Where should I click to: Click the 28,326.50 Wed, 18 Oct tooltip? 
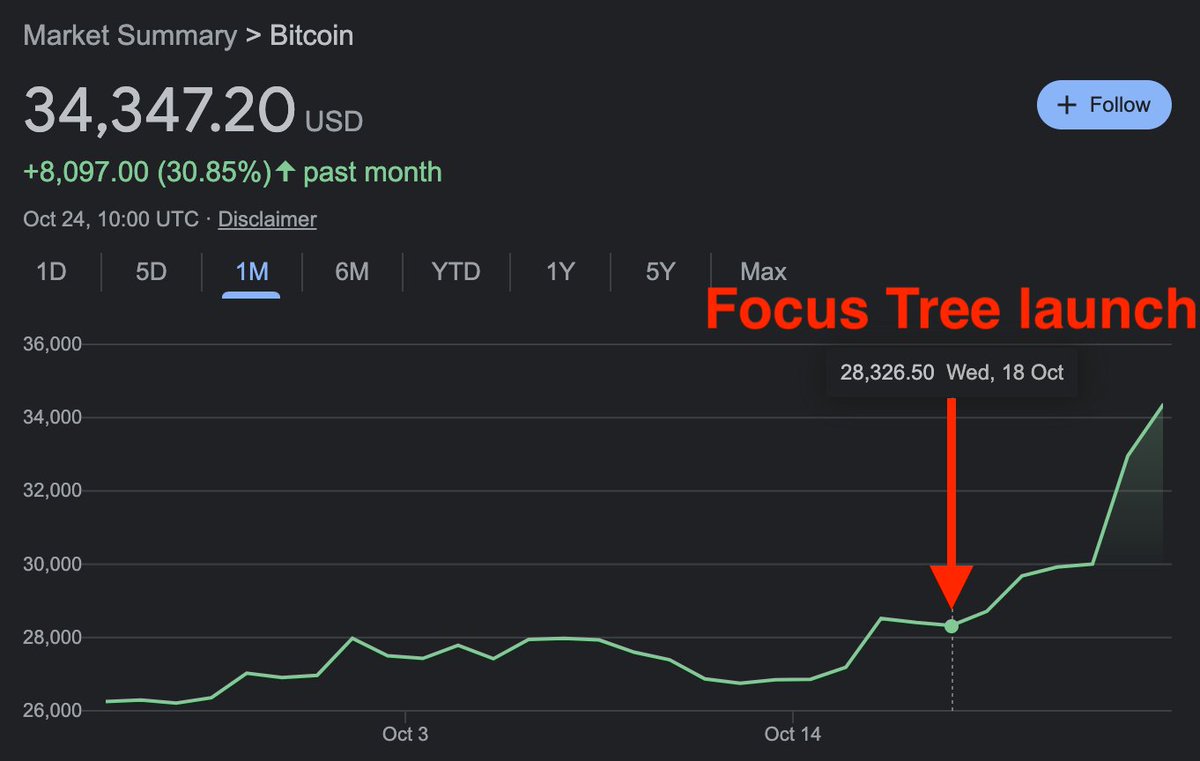pyautogui.click(x=951, y=373)
